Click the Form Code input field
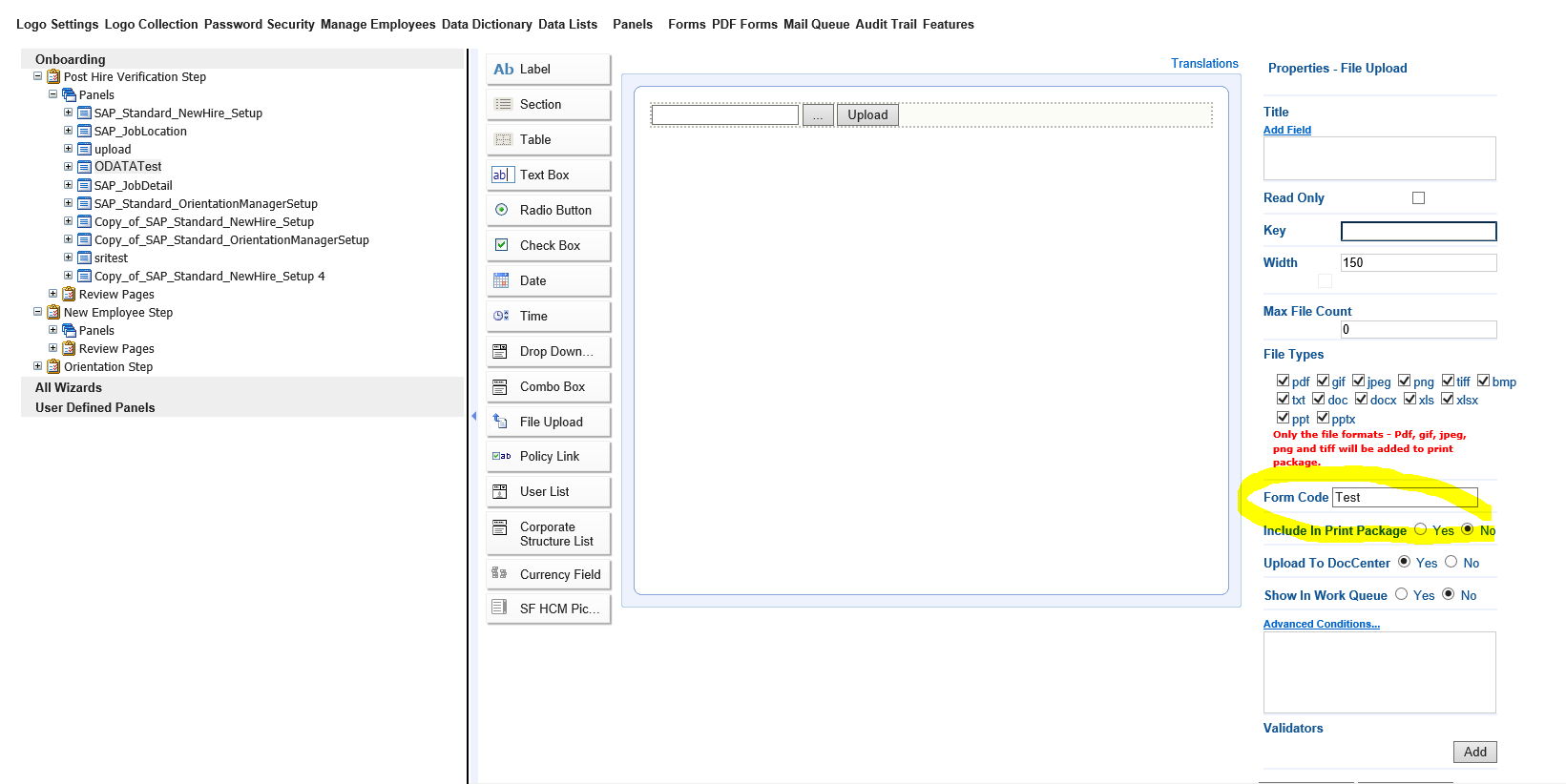The width and height of the screenshot is (1566, 784). coord(1405,497)
